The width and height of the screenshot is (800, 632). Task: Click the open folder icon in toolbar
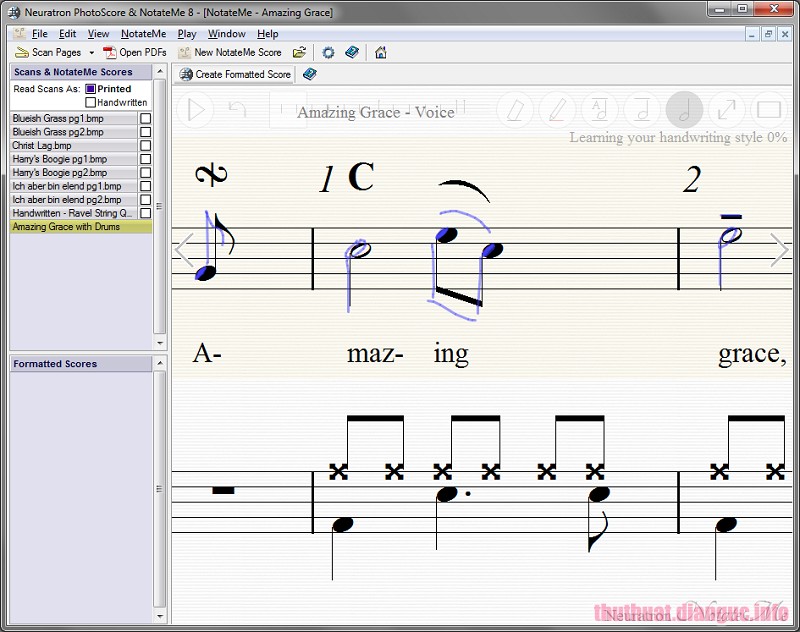click(299, 53)
